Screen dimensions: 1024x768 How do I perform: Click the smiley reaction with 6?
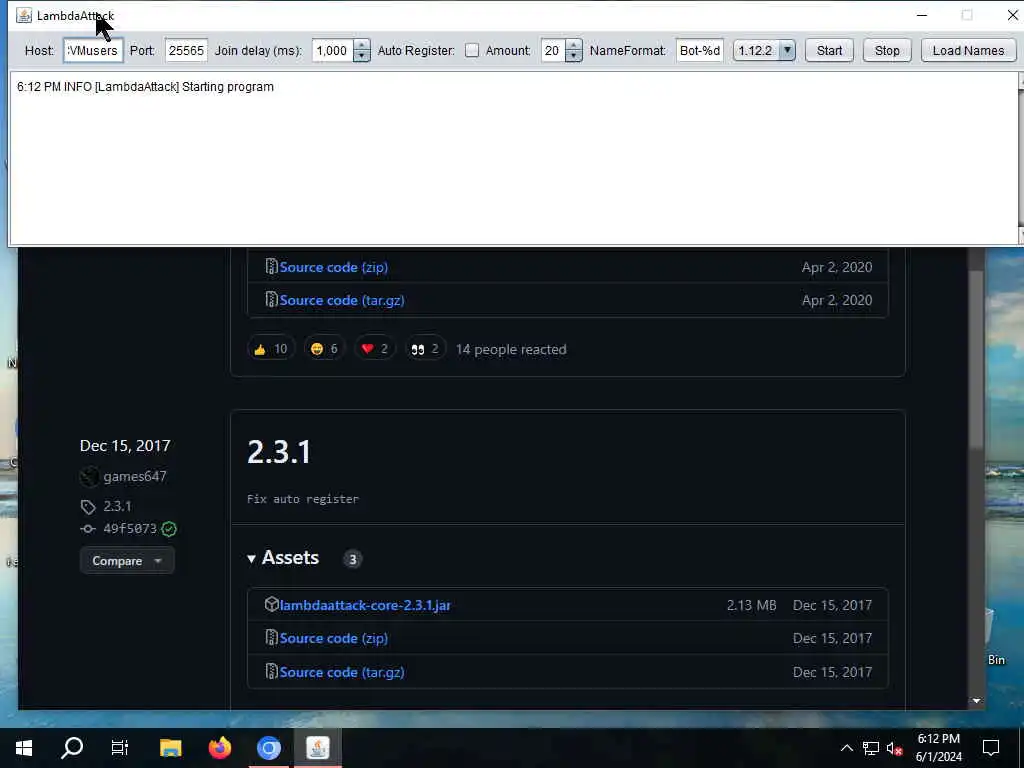click(325, 349)
